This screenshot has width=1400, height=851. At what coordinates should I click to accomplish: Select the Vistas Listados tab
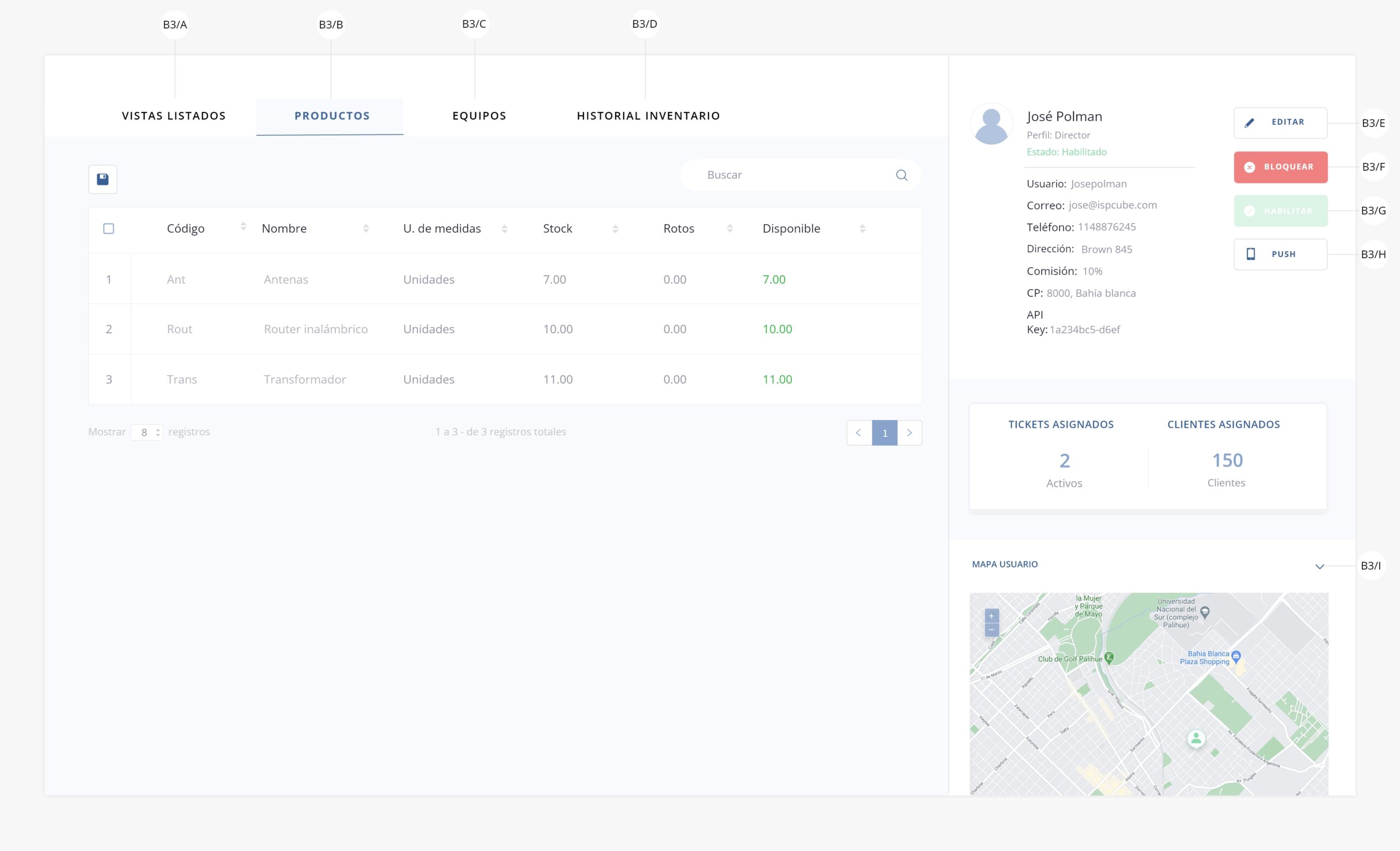(x=174, y=116)
